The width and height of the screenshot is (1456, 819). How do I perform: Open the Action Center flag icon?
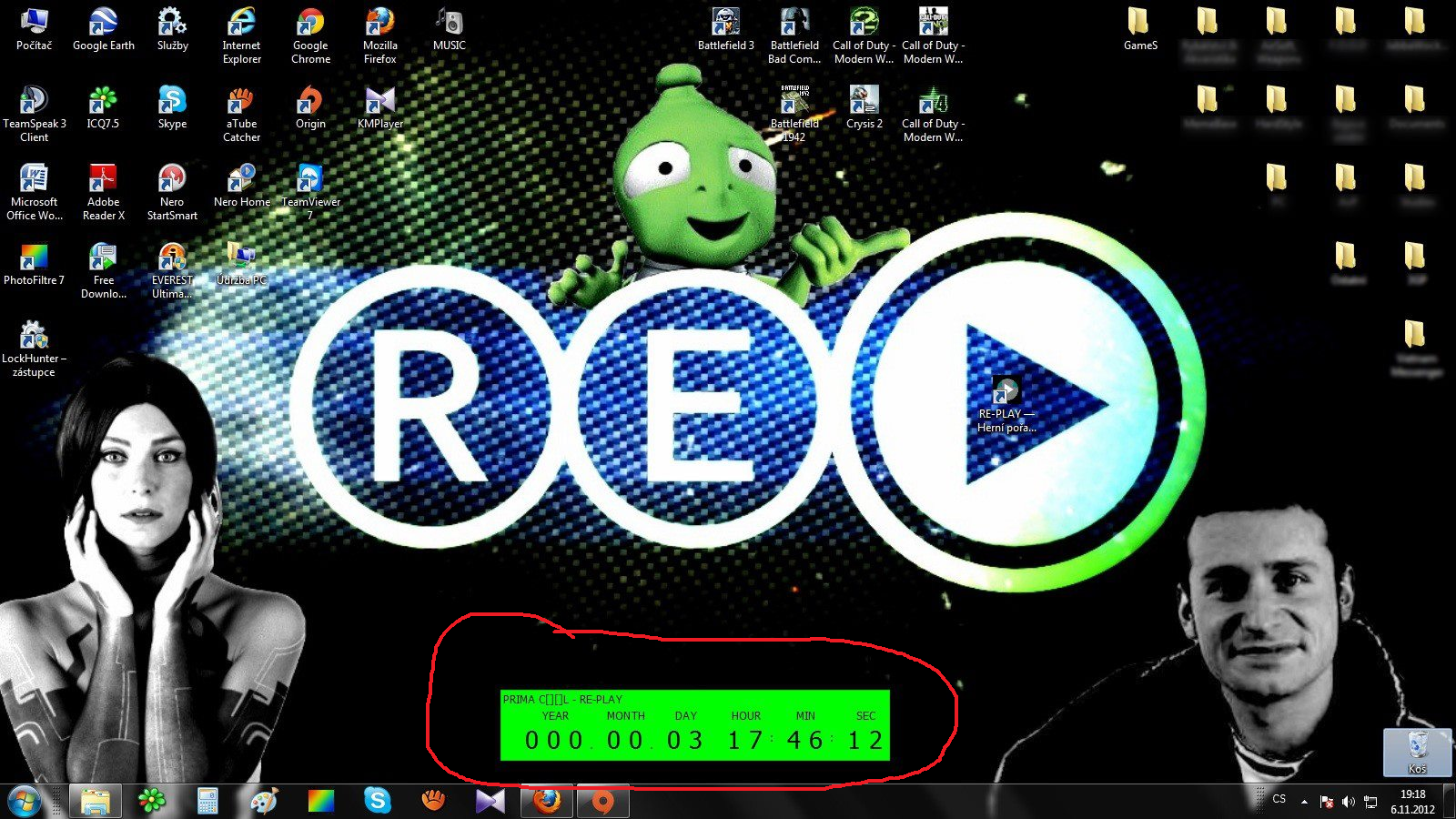1327,802
